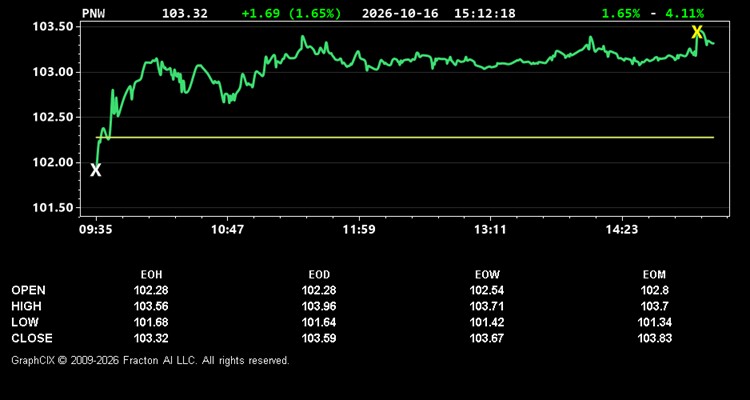Click the EOM close value 103.83

coord(654,338)
